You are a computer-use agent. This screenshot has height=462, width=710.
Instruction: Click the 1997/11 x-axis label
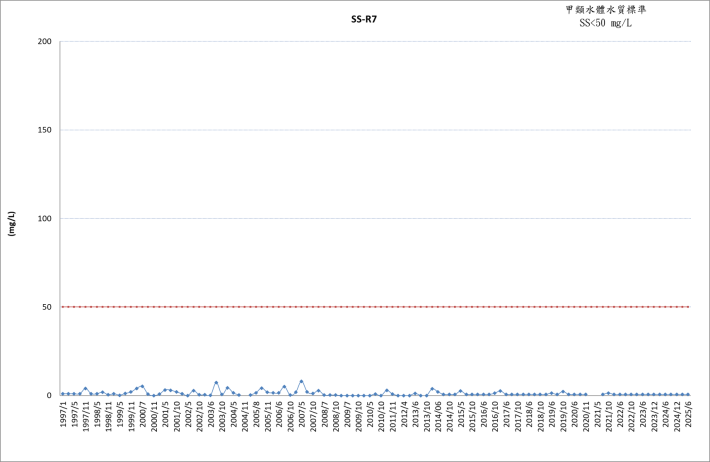(x=86, y=415)
